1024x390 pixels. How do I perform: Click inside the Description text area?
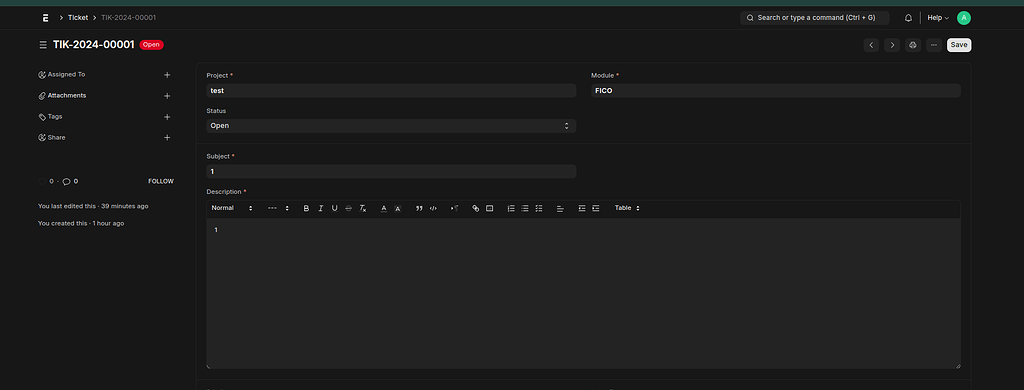[x=583, y=294]
